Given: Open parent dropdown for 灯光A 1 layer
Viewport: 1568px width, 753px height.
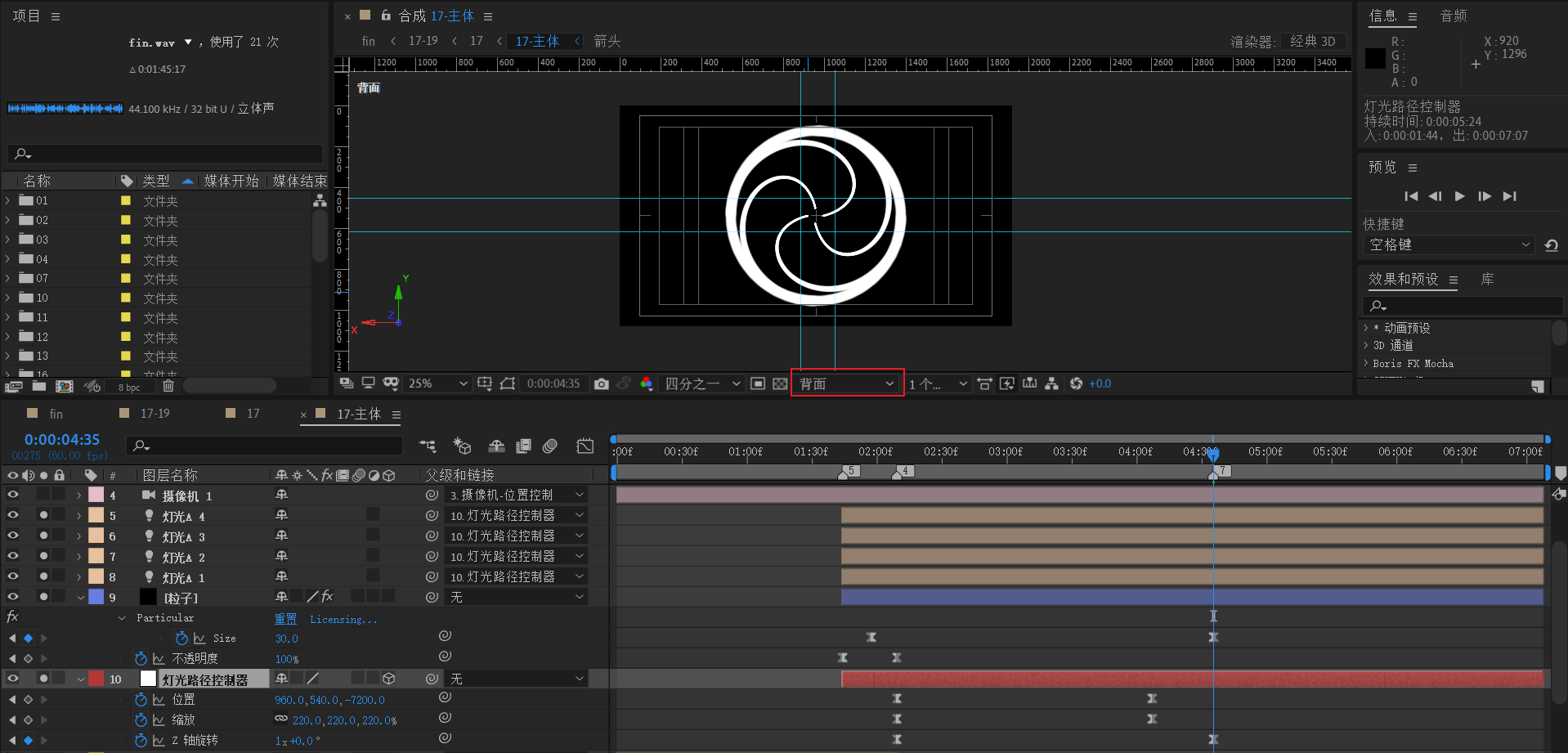Looking at the screenshot, I should click(x=517, y=576).
